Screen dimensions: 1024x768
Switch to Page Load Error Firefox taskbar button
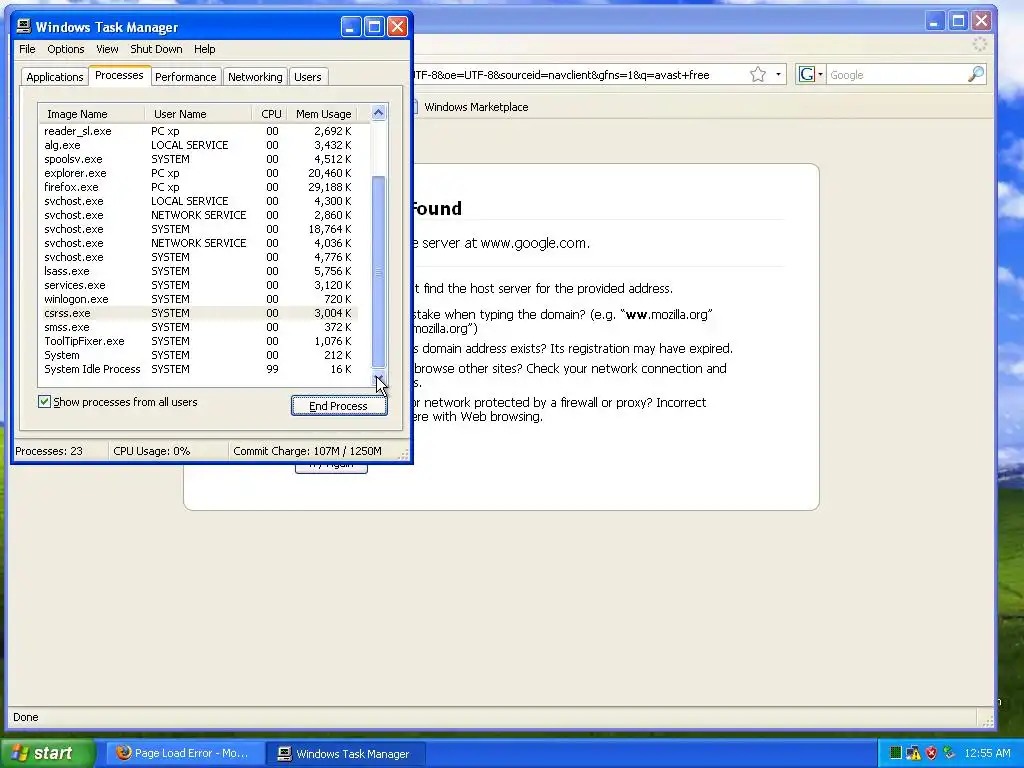(185, 753)
